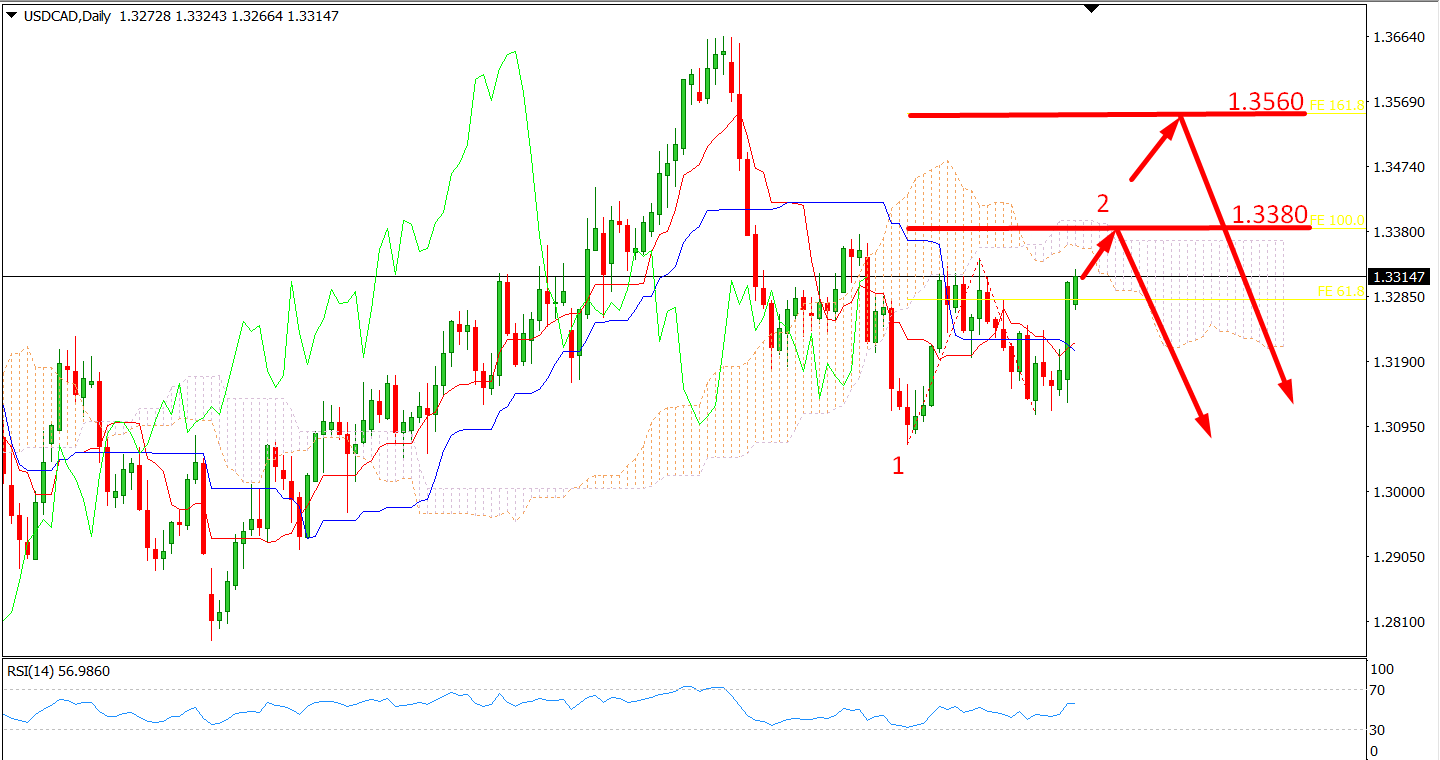The width and height of the screenshot is (1440, 760).
Task: Click the FE 100.0 Fibonacci expansion label
Action: [x=1336, y=219]
